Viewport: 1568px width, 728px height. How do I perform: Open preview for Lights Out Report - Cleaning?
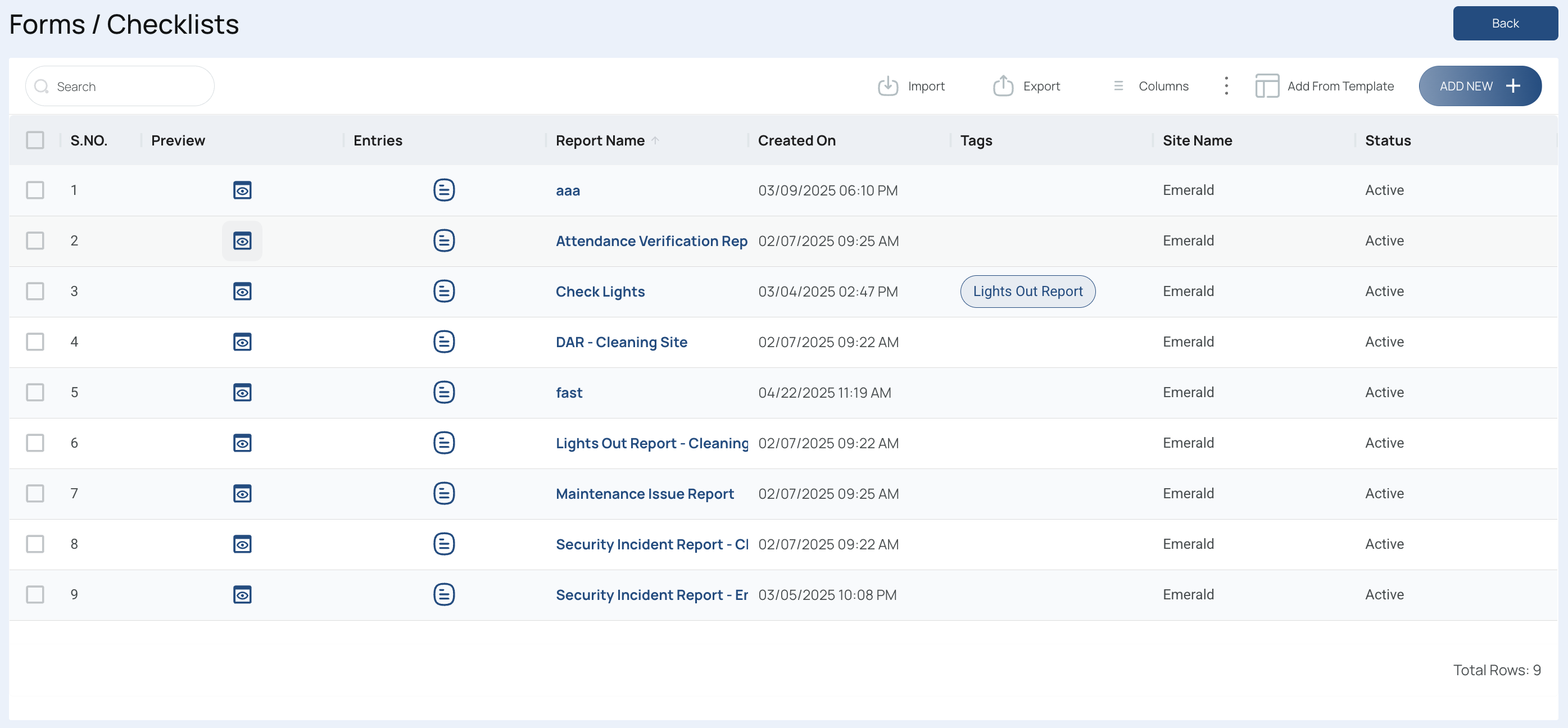[242, 443]
